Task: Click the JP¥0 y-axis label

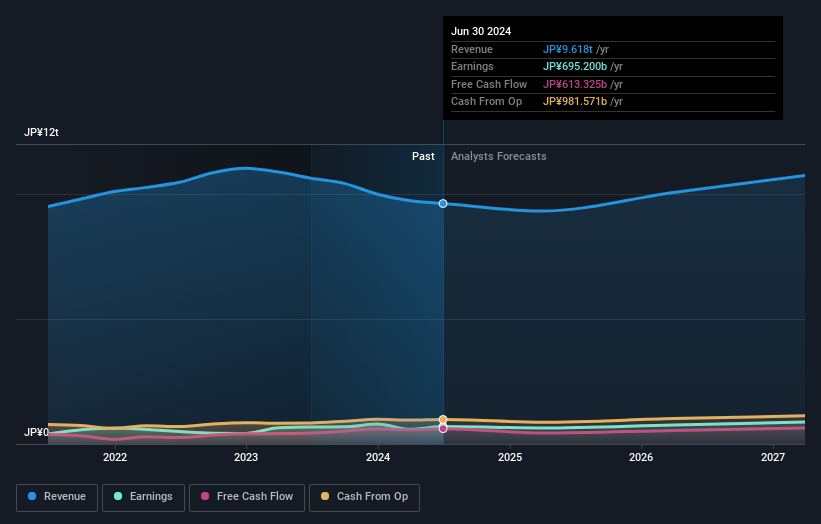Action: tap(36, 432)
